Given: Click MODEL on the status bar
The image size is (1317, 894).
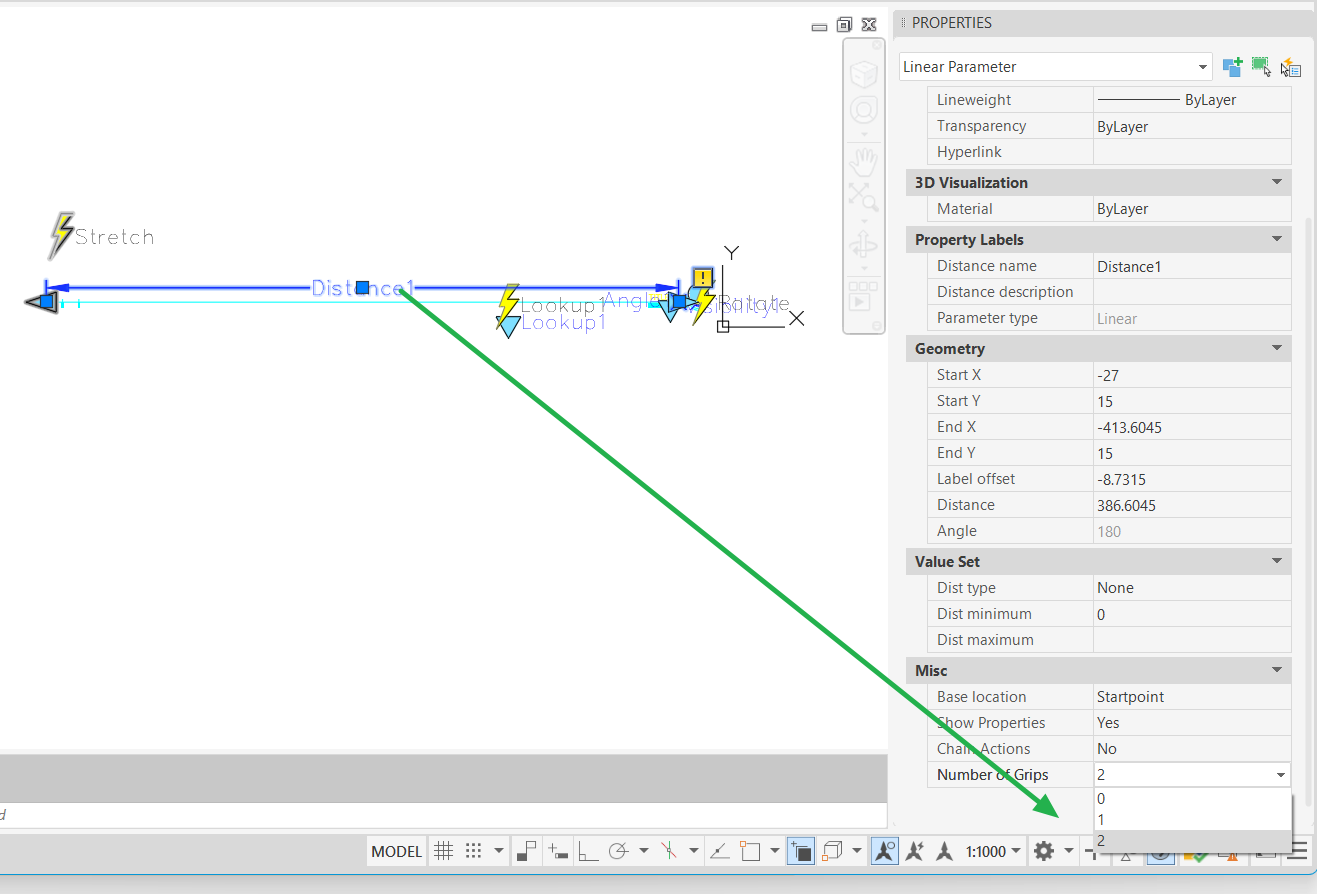Looking at the screenshot, I should [x=396, y=851].
